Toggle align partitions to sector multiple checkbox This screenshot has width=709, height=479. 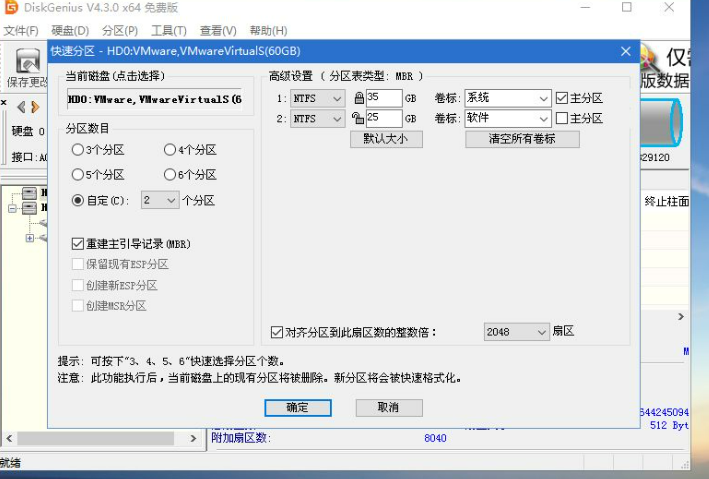point(277,332)
